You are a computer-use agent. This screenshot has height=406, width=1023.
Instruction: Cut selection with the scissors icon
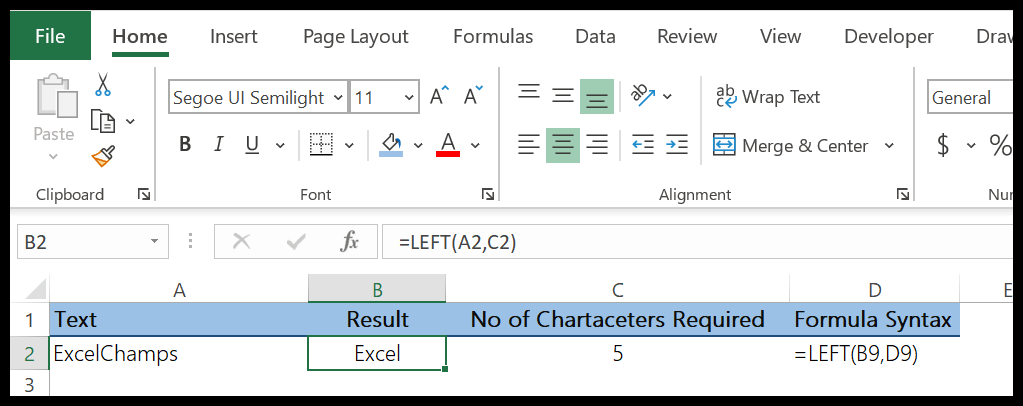click(102, 85)
